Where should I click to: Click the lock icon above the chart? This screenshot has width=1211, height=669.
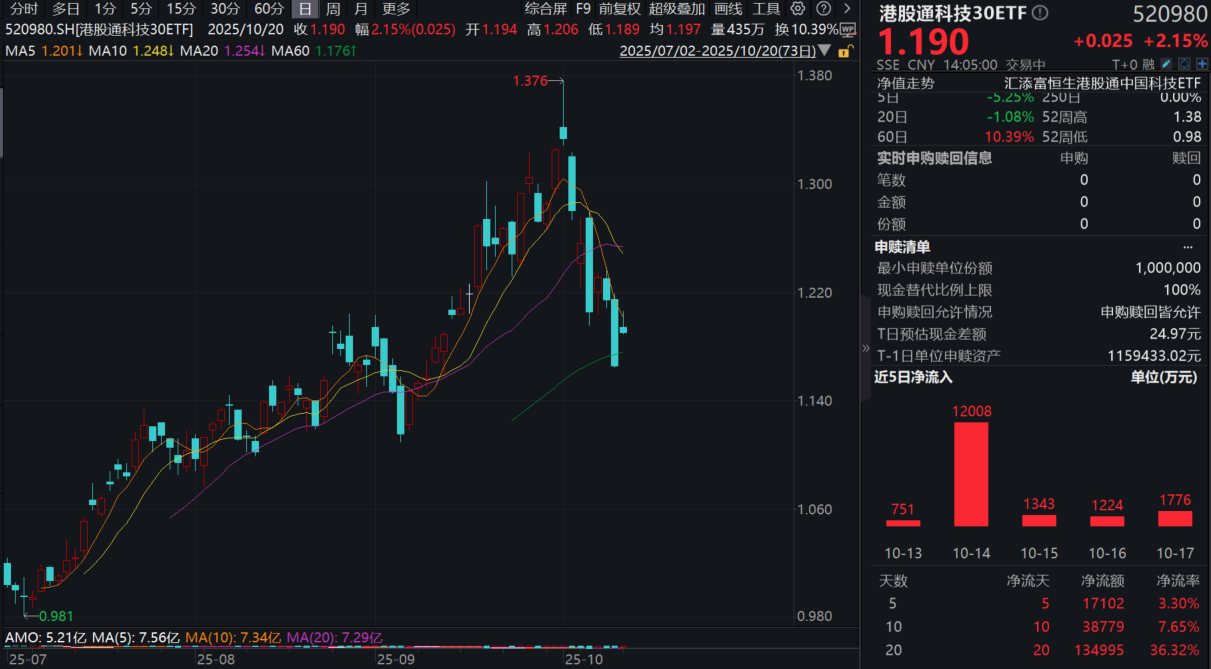845,49
